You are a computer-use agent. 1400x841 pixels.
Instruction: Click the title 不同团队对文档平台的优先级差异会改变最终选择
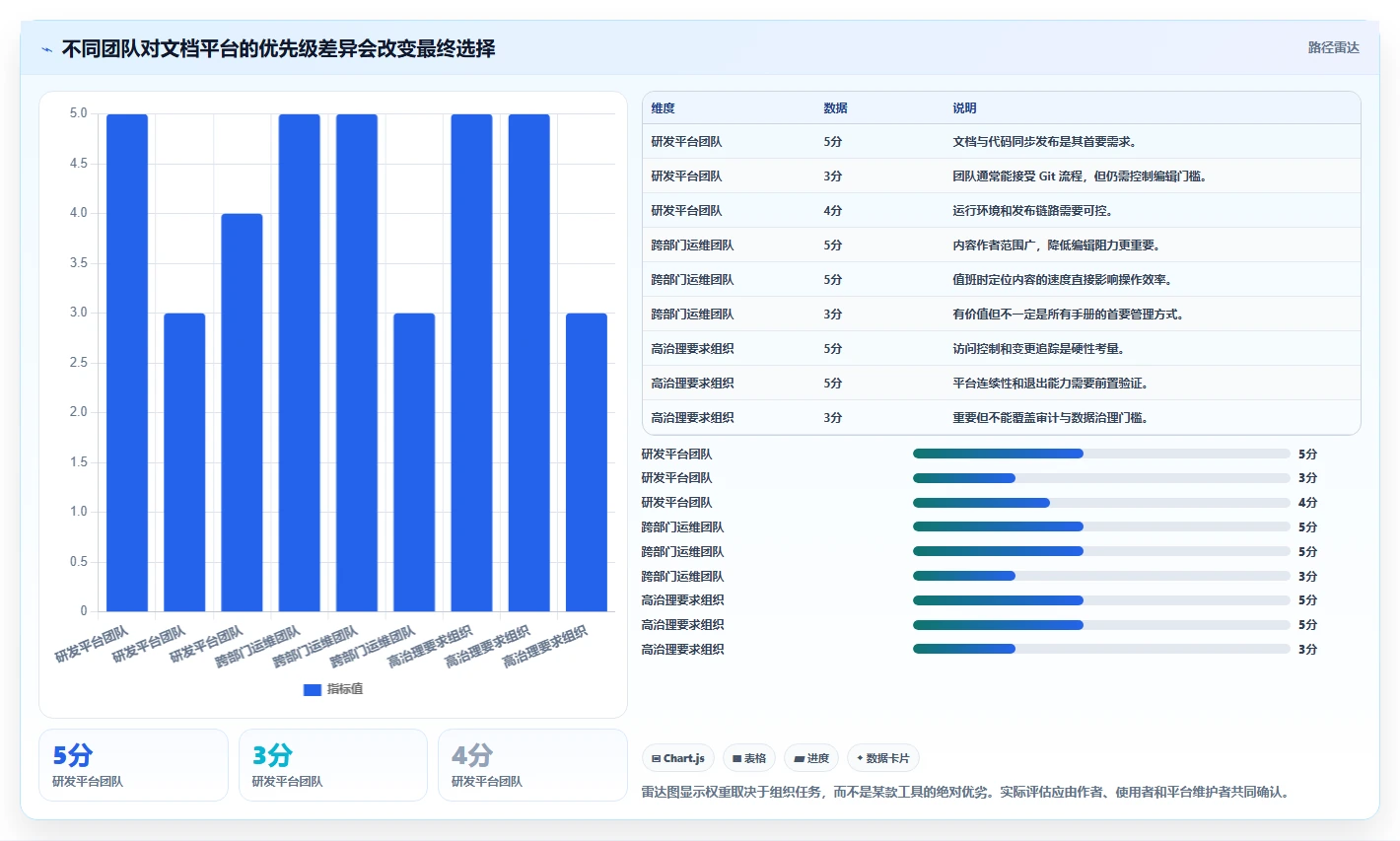pyautogui.click(x=278, y=48)
